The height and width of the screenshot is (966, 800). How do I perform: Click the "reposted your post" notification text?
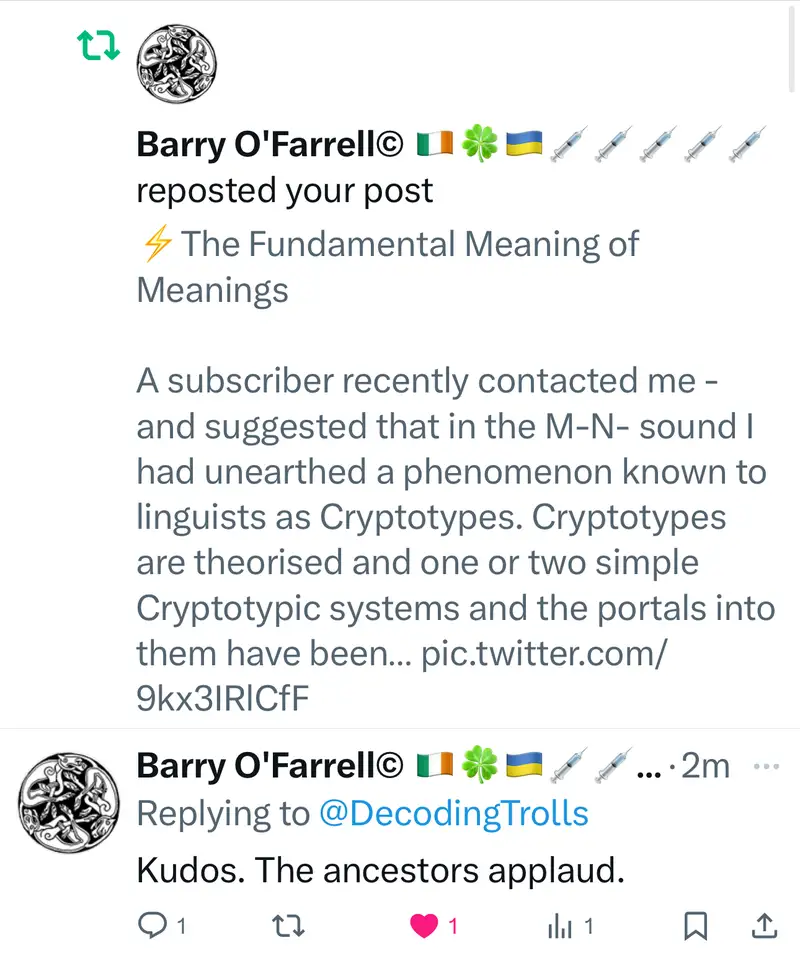(x=285, y=191)
